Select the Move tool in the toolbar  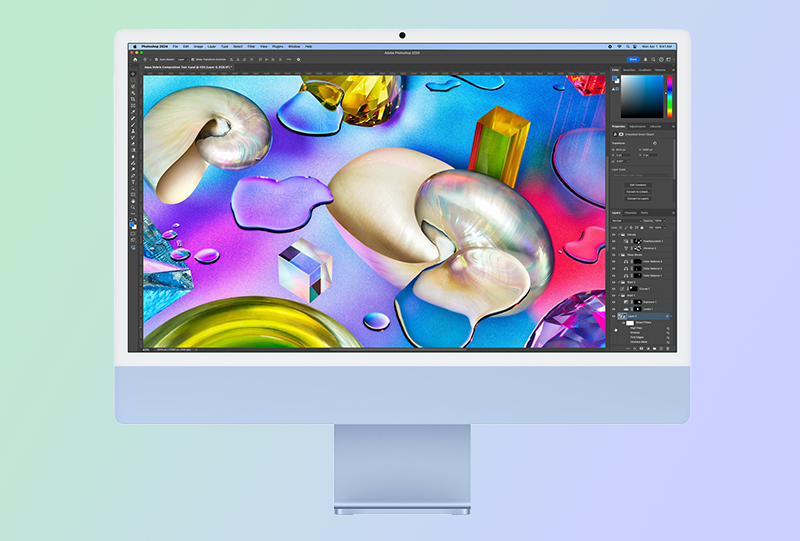[133, 74]
